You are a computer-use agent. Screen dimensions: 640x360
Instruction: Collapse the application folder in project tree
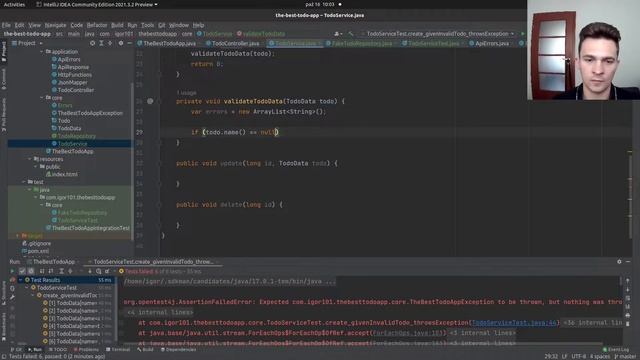click(x=42, y=52)
